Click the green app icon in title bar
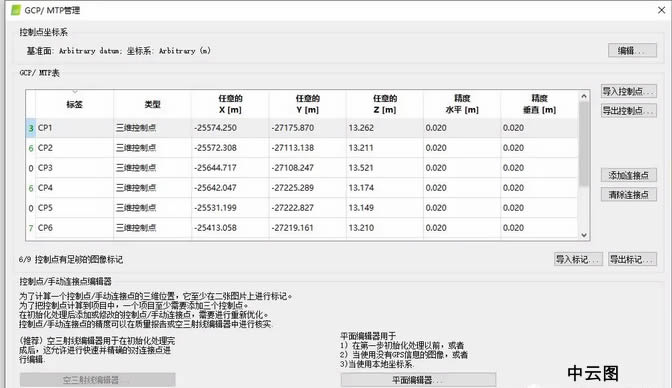Viewport: 672px width, 388px height. (x=16, y=10)
